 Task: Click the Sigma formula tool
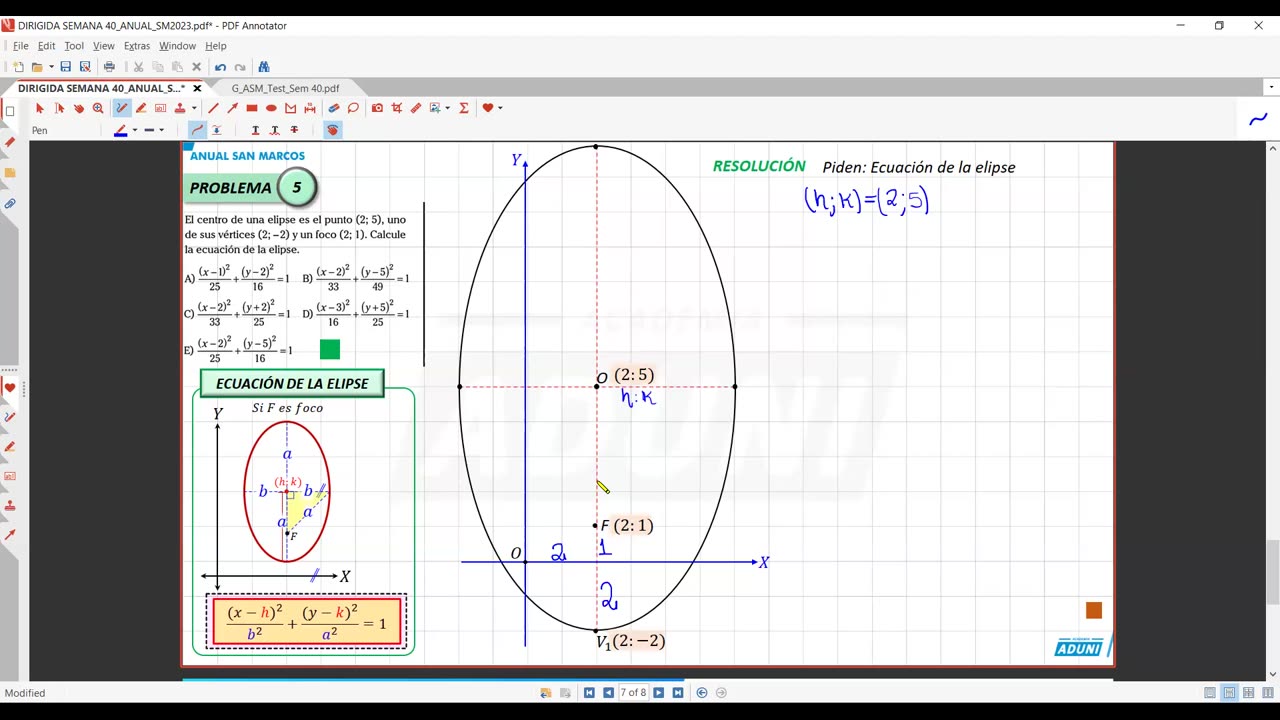click(464, 108)
